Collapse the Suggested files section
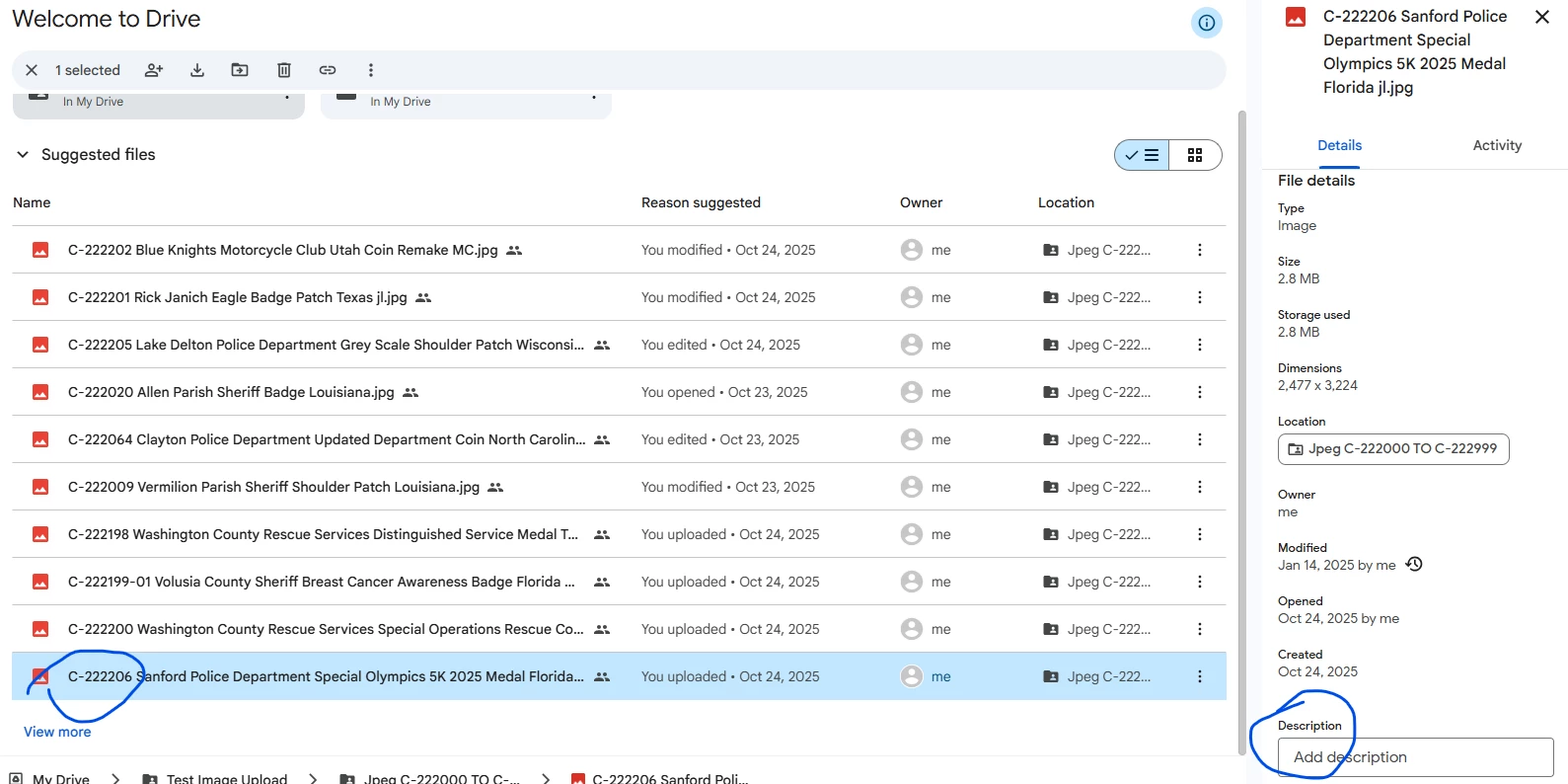 click(23, 155)
